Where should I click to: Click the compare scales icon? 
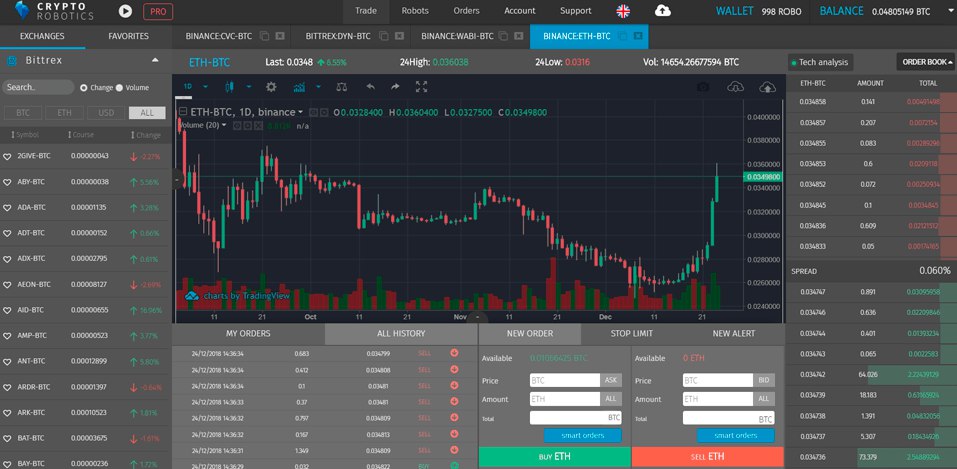pyautogui.click(x=341, y=87)
